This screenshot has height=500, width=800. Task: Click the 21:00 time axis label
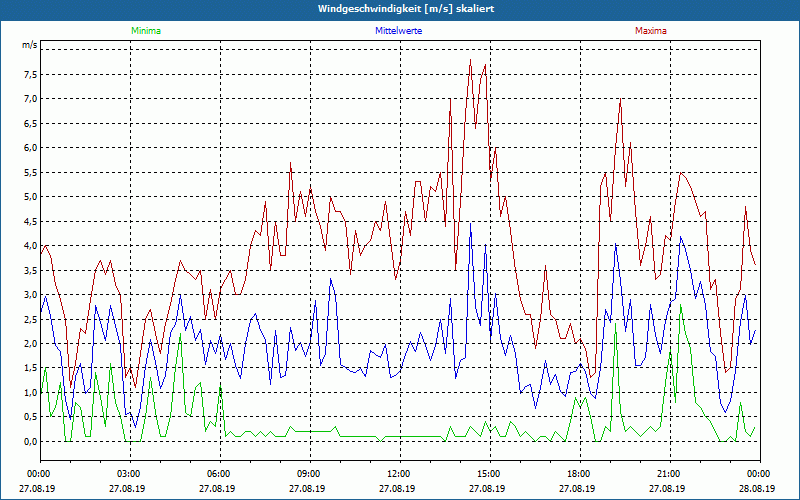coord(670,474)
